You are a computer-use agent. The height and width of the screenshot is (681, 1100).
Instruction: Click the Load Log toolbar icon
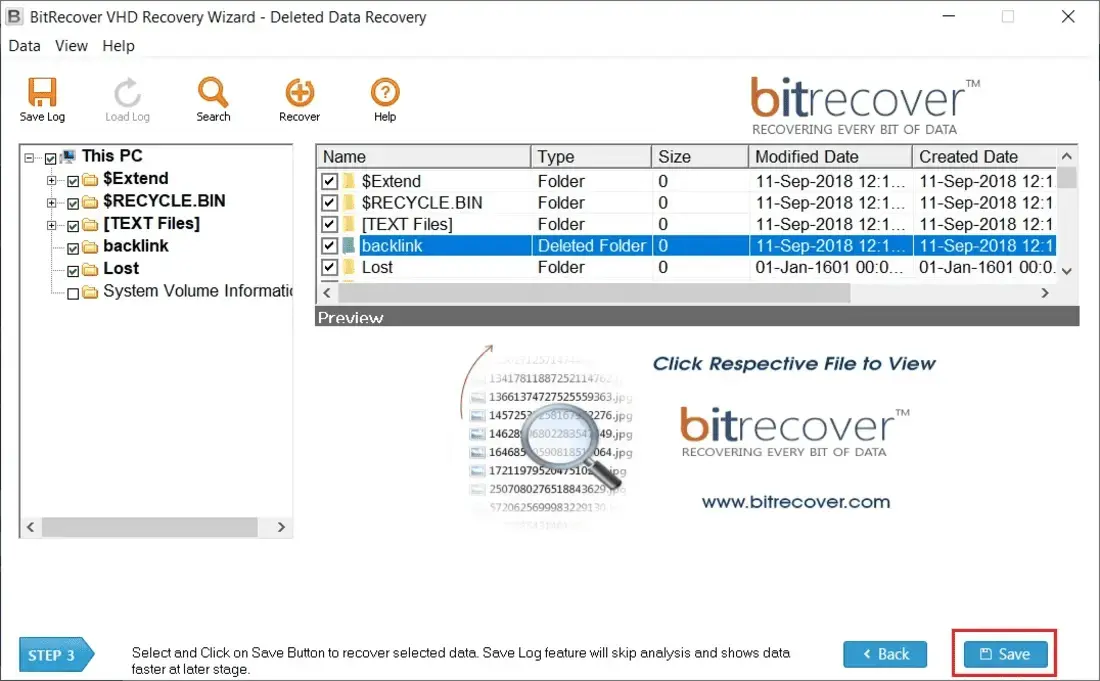coord(127,93)
